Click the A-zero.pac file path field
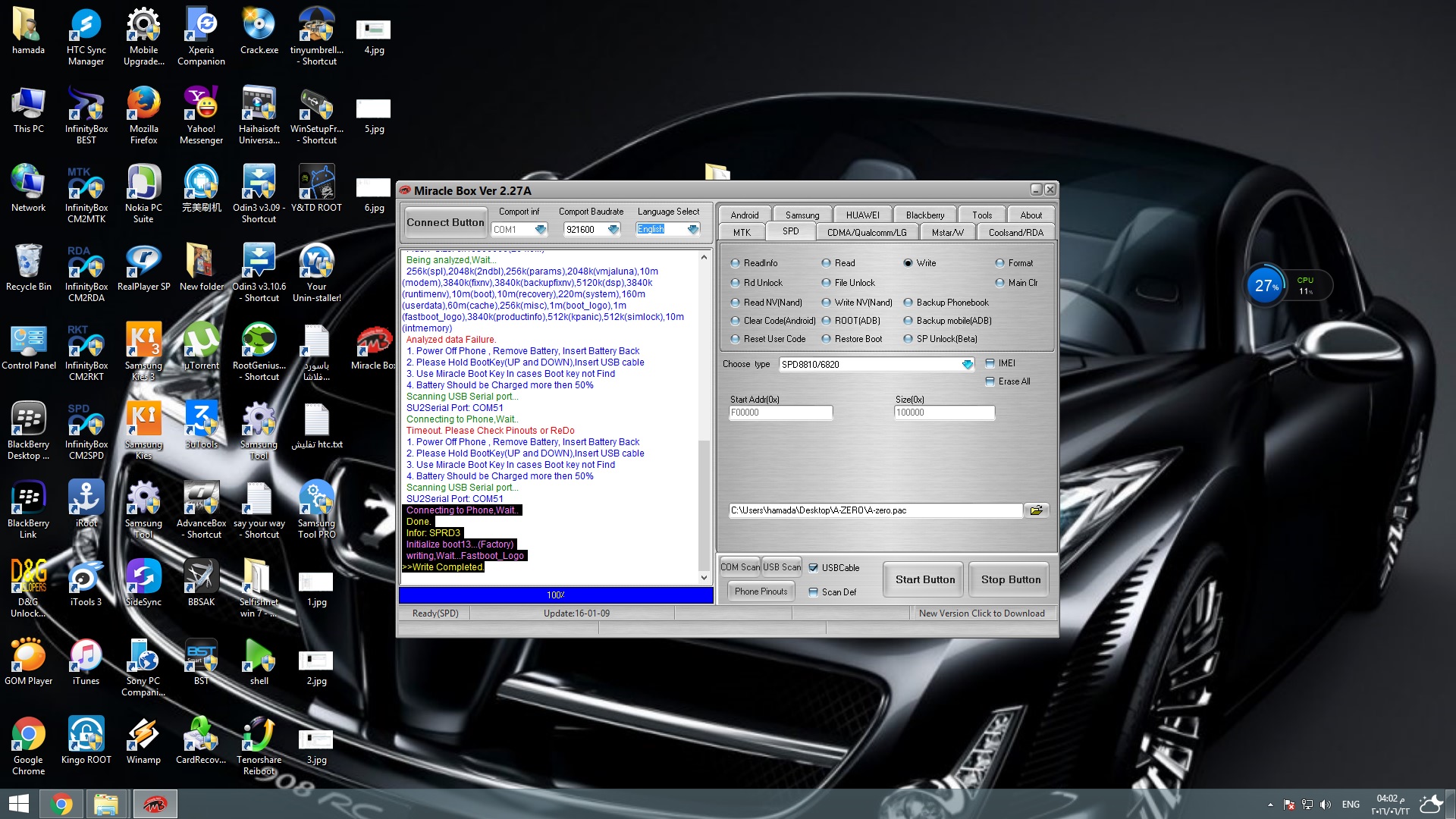1456x819 pixels. click(875, 510)
